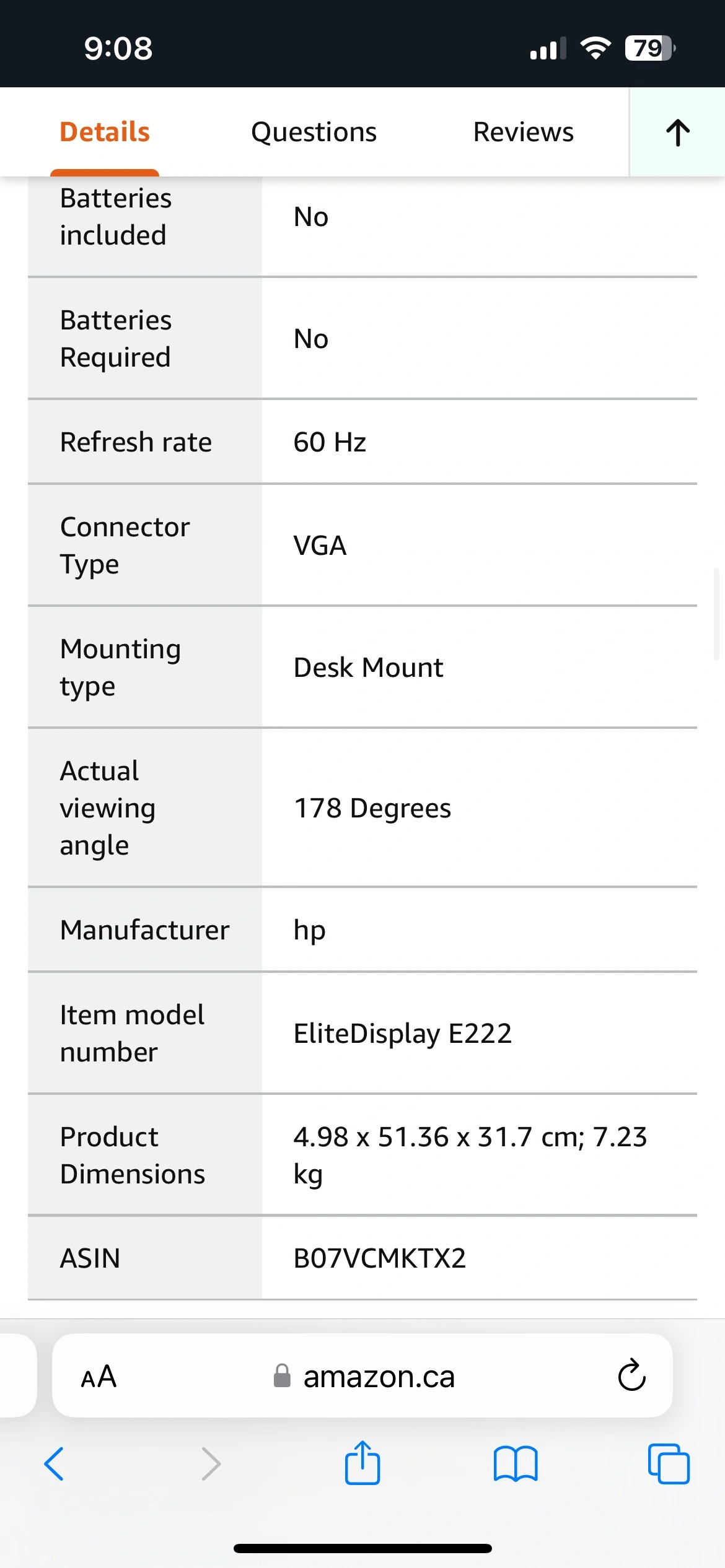Tap the Wi-Fi icon in status bar
Viewport: 725px width, 1568px height.
595,48
